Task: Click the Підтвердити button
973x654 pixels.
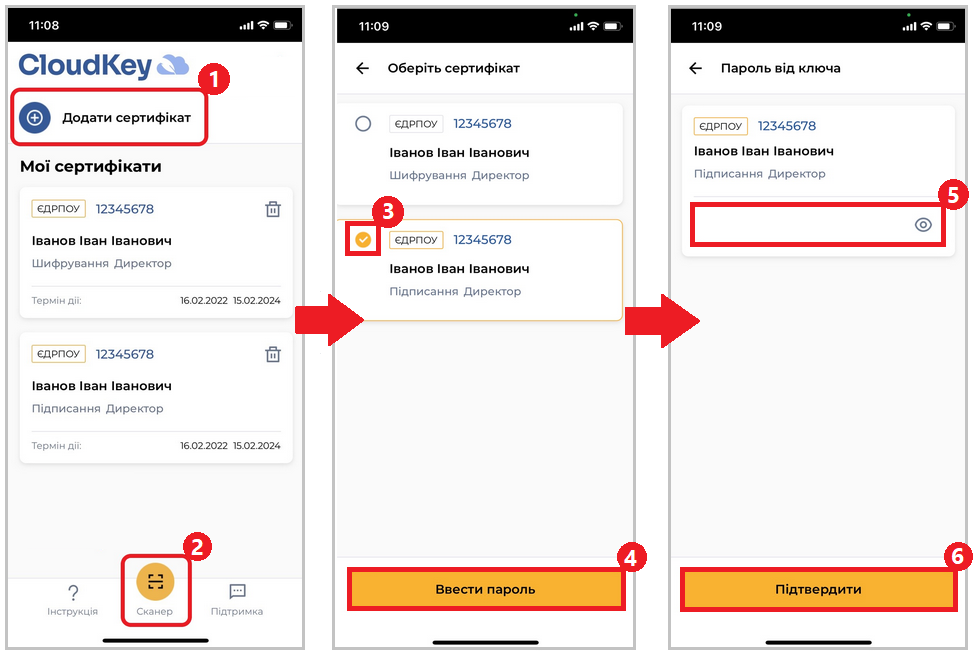Action: point(818,589)
